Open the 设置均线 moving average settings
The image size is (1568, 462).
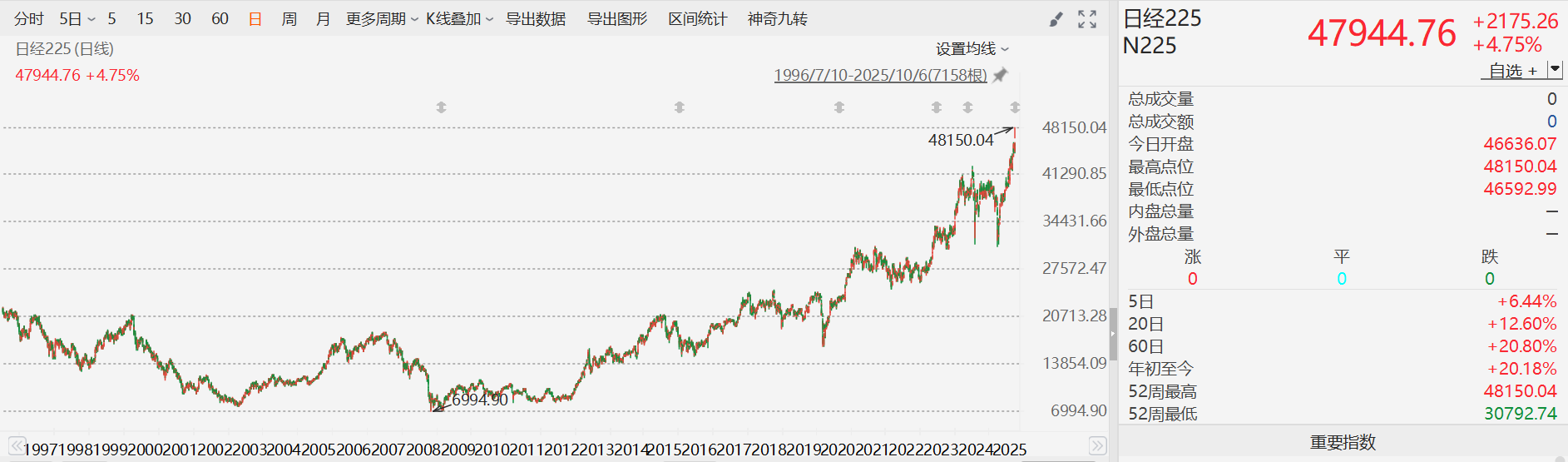[x=972, y=49]
